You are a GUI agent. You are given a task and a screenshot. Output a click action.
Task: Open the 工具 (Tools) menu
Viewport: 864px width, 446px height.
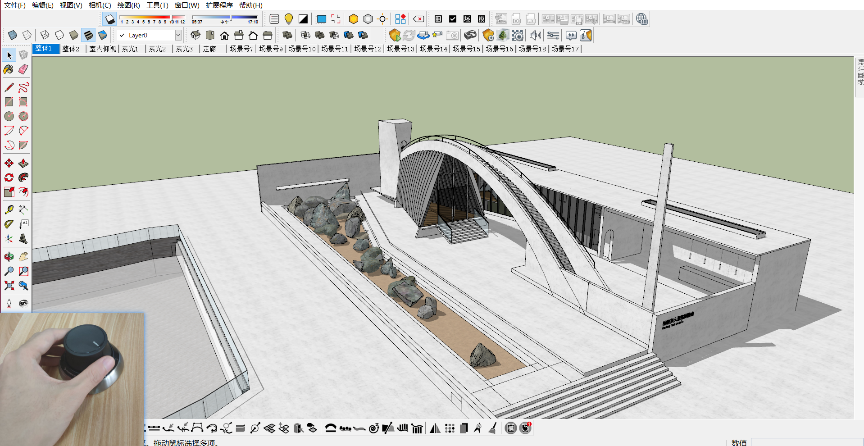159,5
